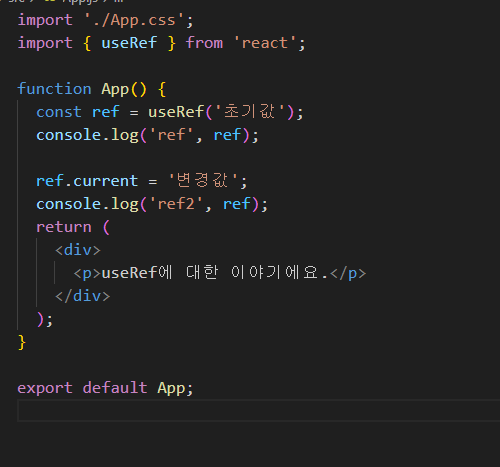The image size is (500, 467).
Task: Click the App function name in the declaration
Action: (115, 89)
